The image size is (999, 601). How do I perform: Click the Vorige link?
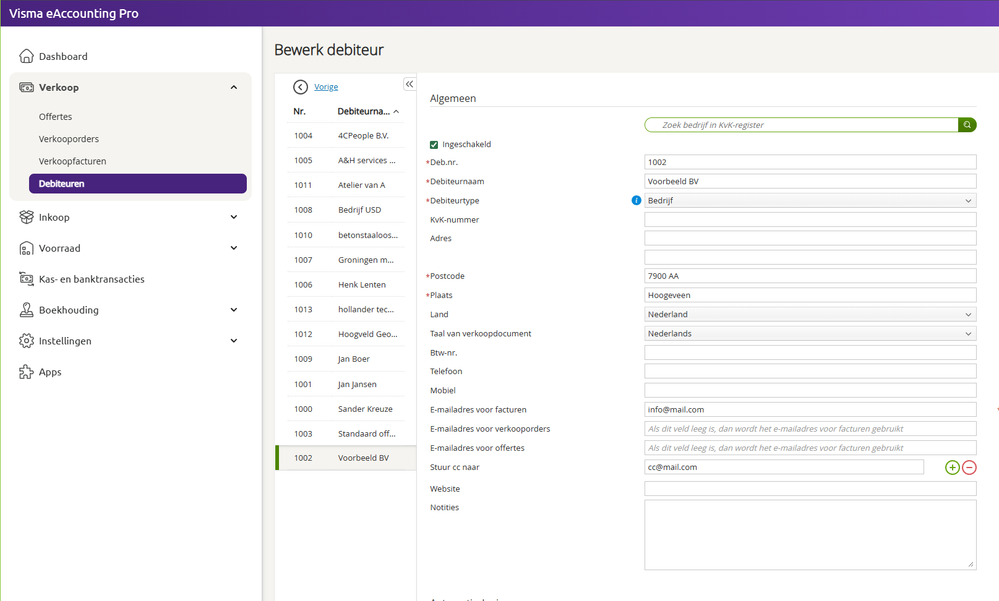point(326,87)
